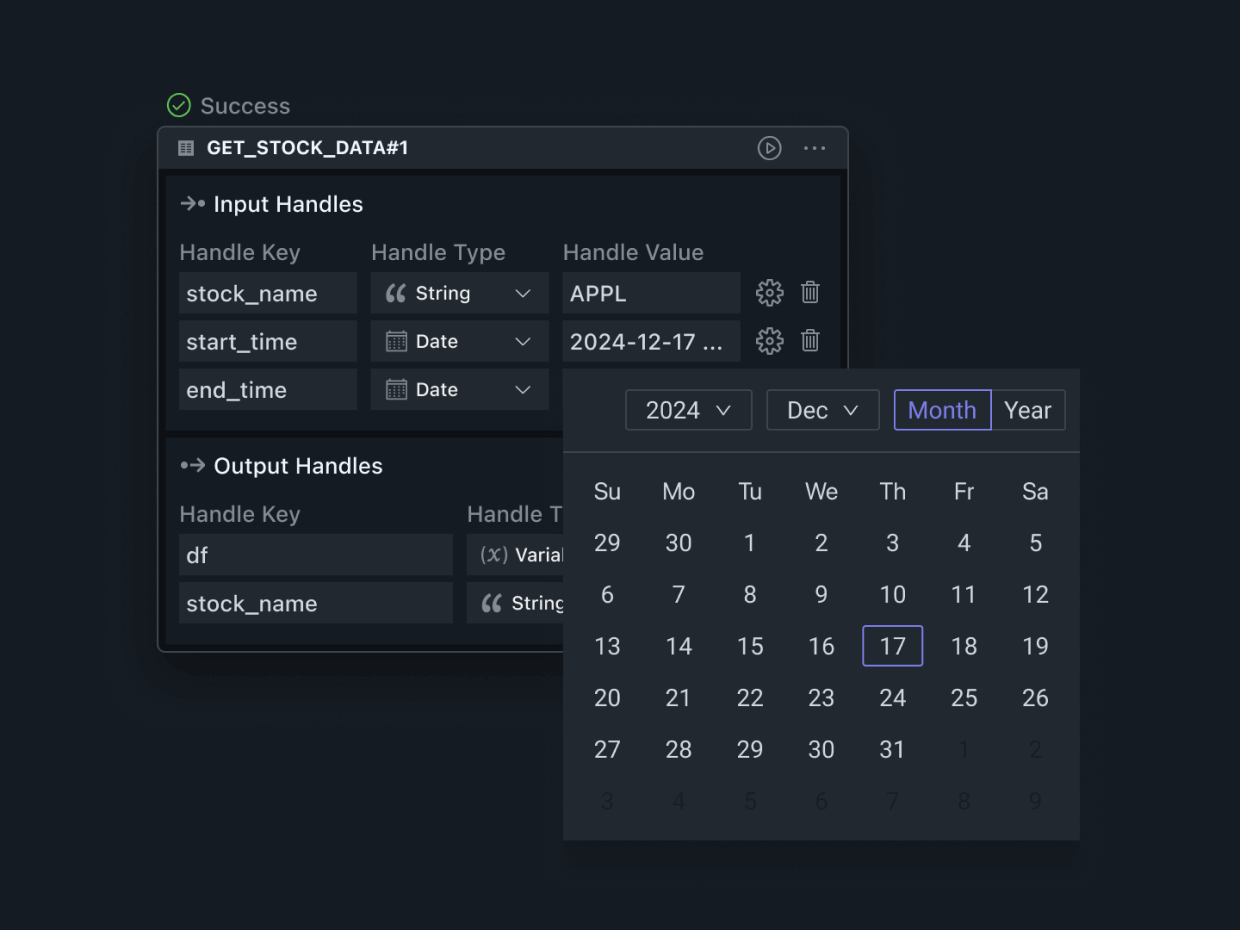Viewport: 1240px width, 930px height.
Task: Expand the Dec month dropdown
Action: click(x=822, y=410)
